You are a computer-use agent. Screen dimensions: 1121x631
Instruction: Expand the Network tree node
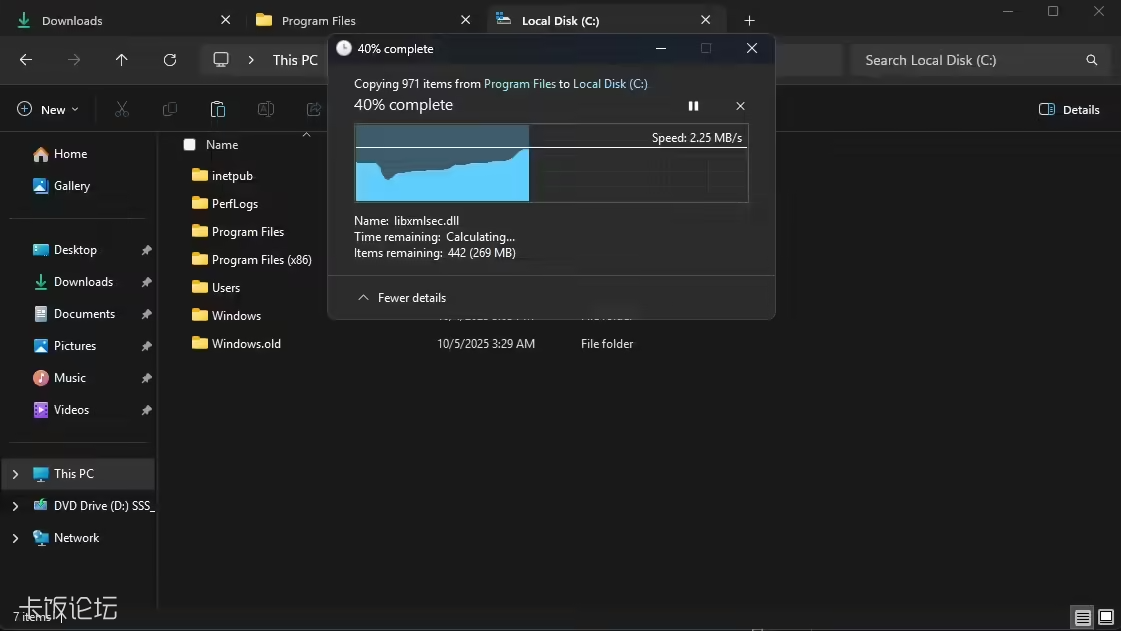coord(15,538)
